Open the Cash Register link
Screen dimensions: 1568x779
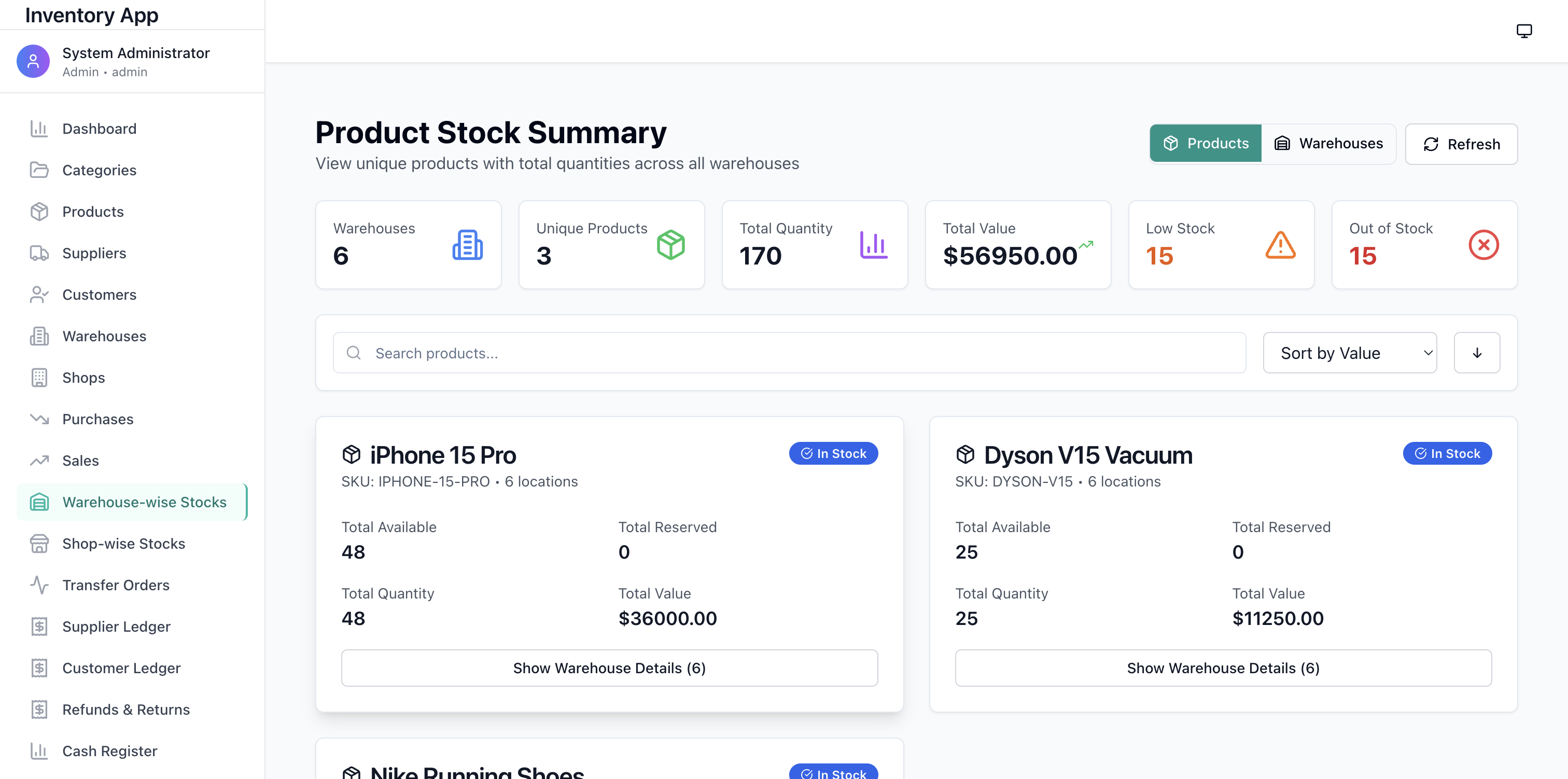coord(132,750)
